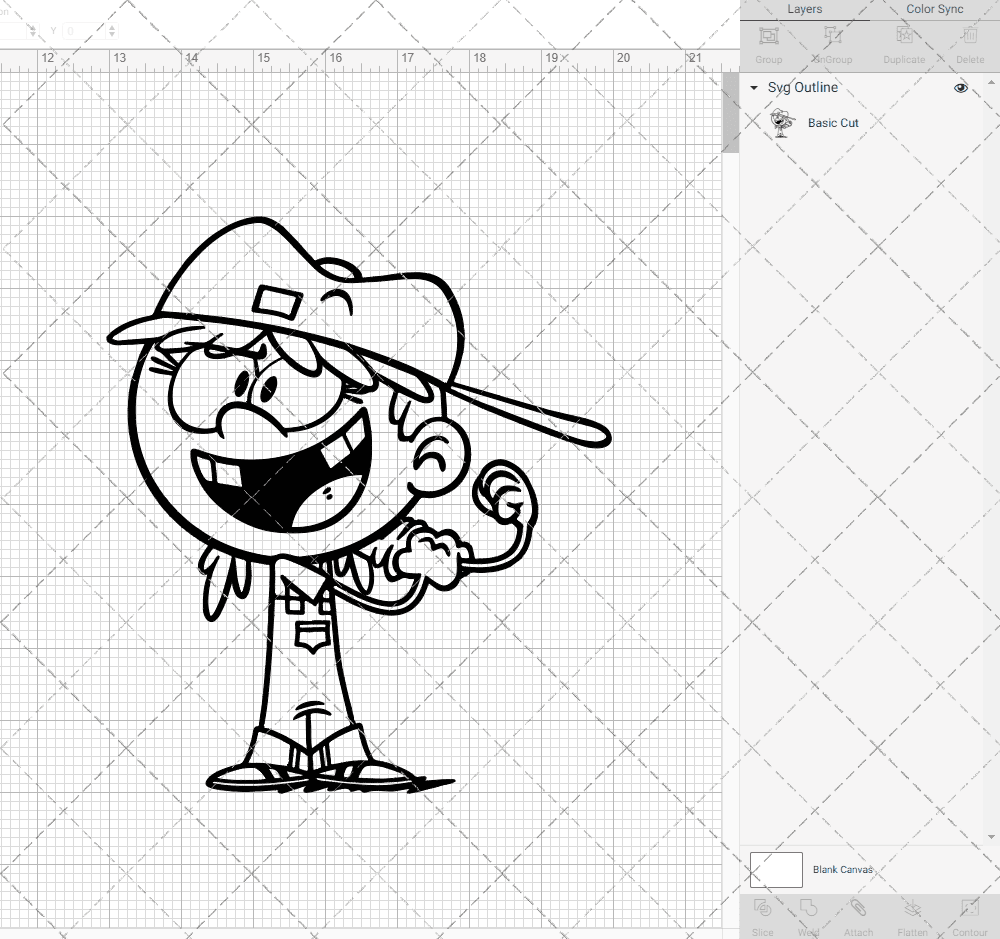1000x939 pixels.
Task: Collapse the Svg Outline group
Action: point(753,88)
